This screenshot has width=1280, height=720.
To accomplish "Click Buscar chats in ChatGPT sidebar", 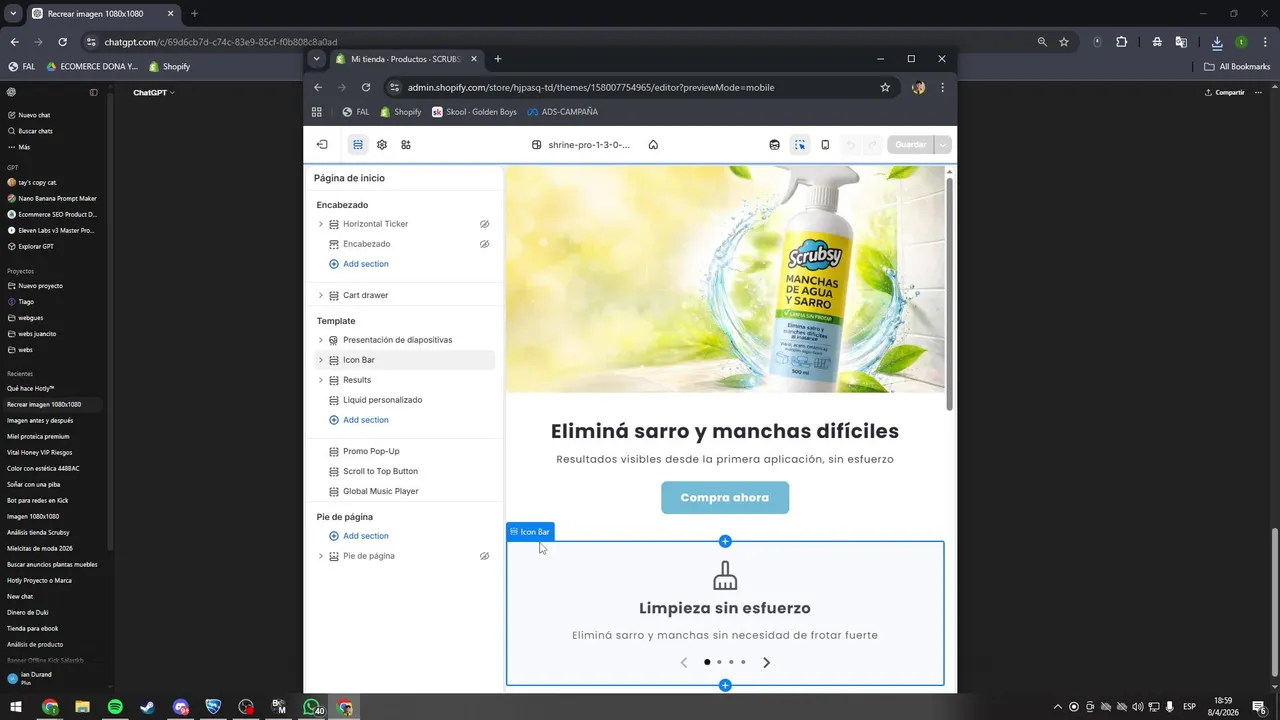I will click(35, 131).
